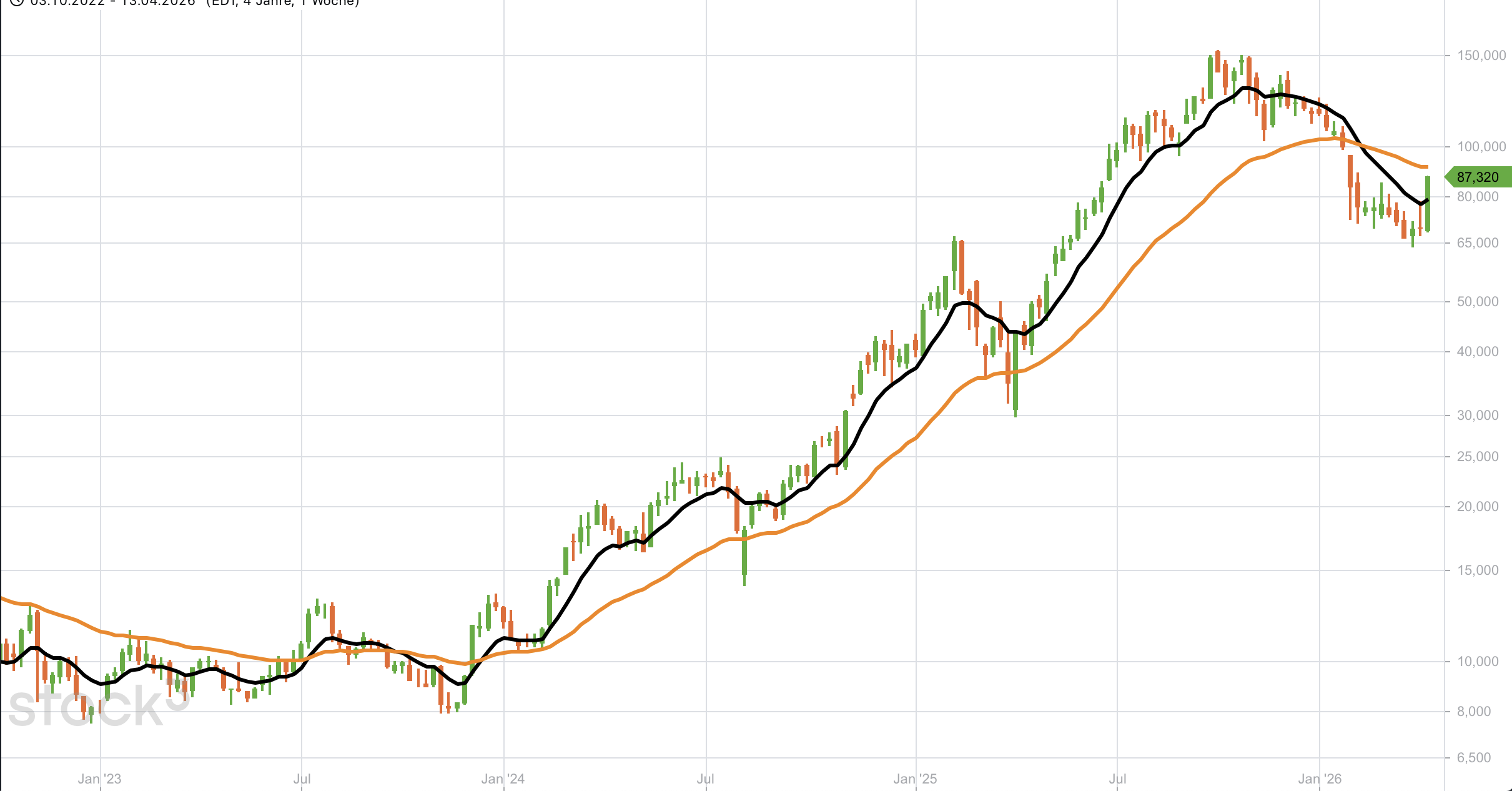Click the 20,000 price axis label
This screenshot has width=1512, height=791.
pyautogui.click(x=1477, y=507)
